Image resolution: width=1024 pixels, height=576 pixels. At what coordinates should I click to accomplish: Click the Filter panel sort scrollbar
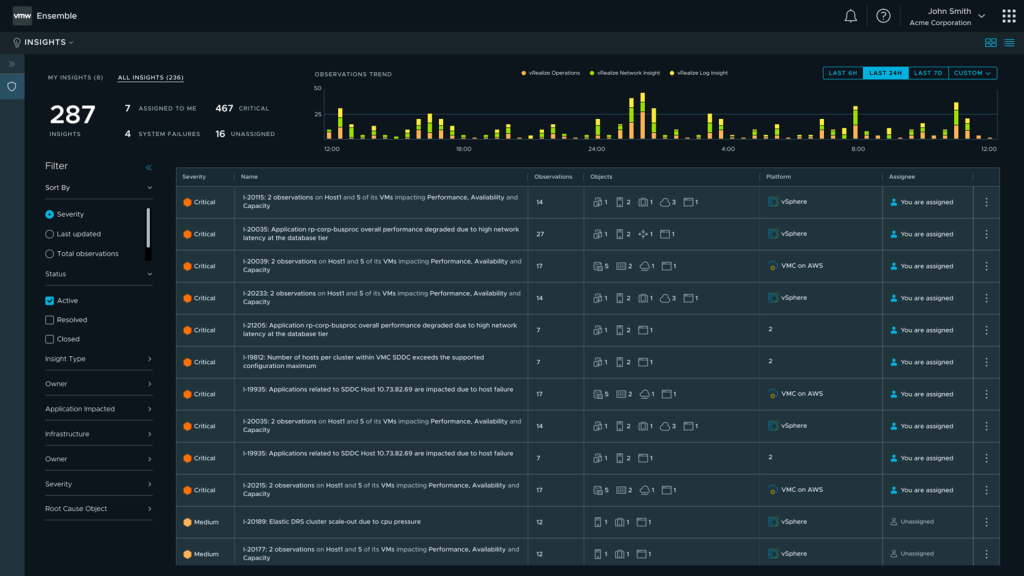click(x=149, y=227)
